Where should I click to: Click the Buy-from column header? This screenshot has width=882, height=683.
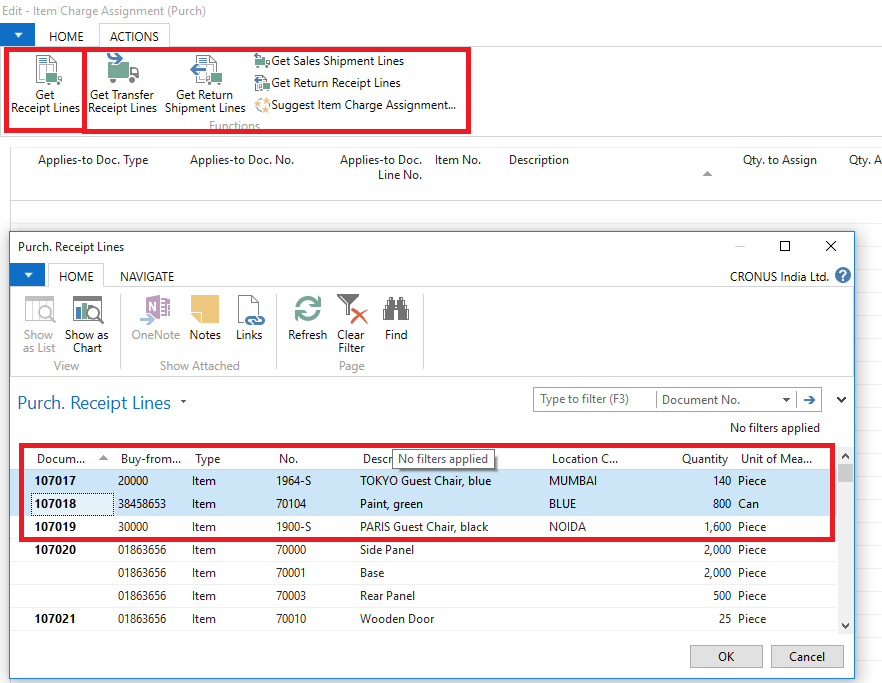(x=151, y=459)
